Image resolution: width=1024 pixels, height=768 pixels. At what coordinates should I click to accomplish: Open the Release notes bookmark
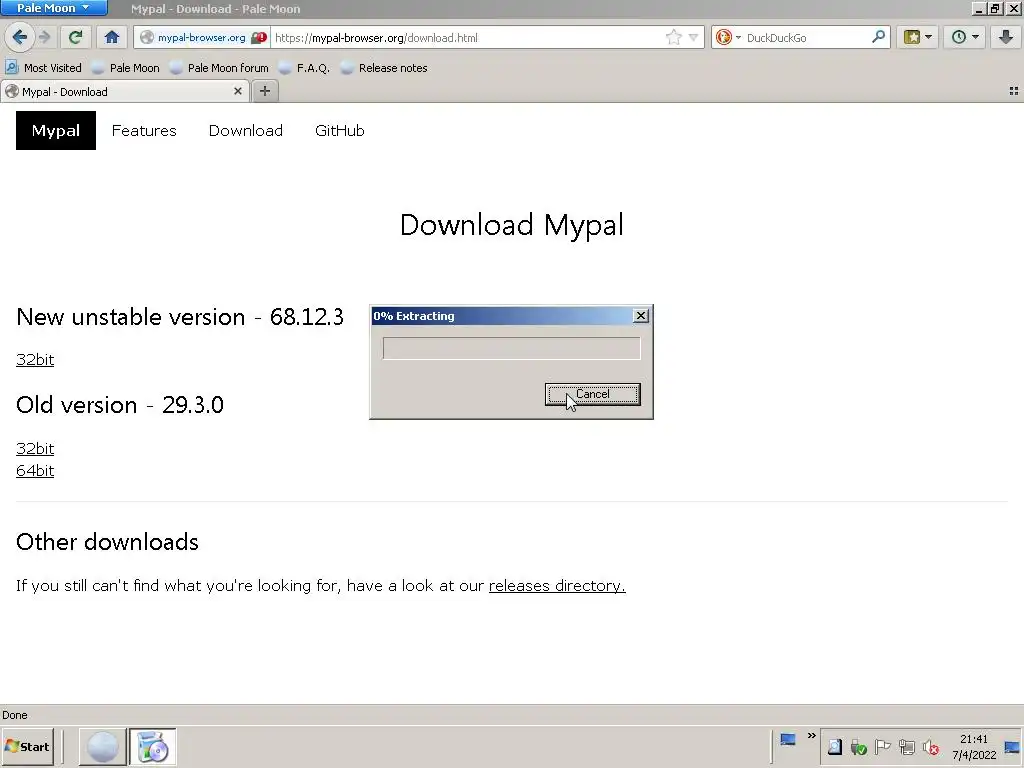pos(385,68)
